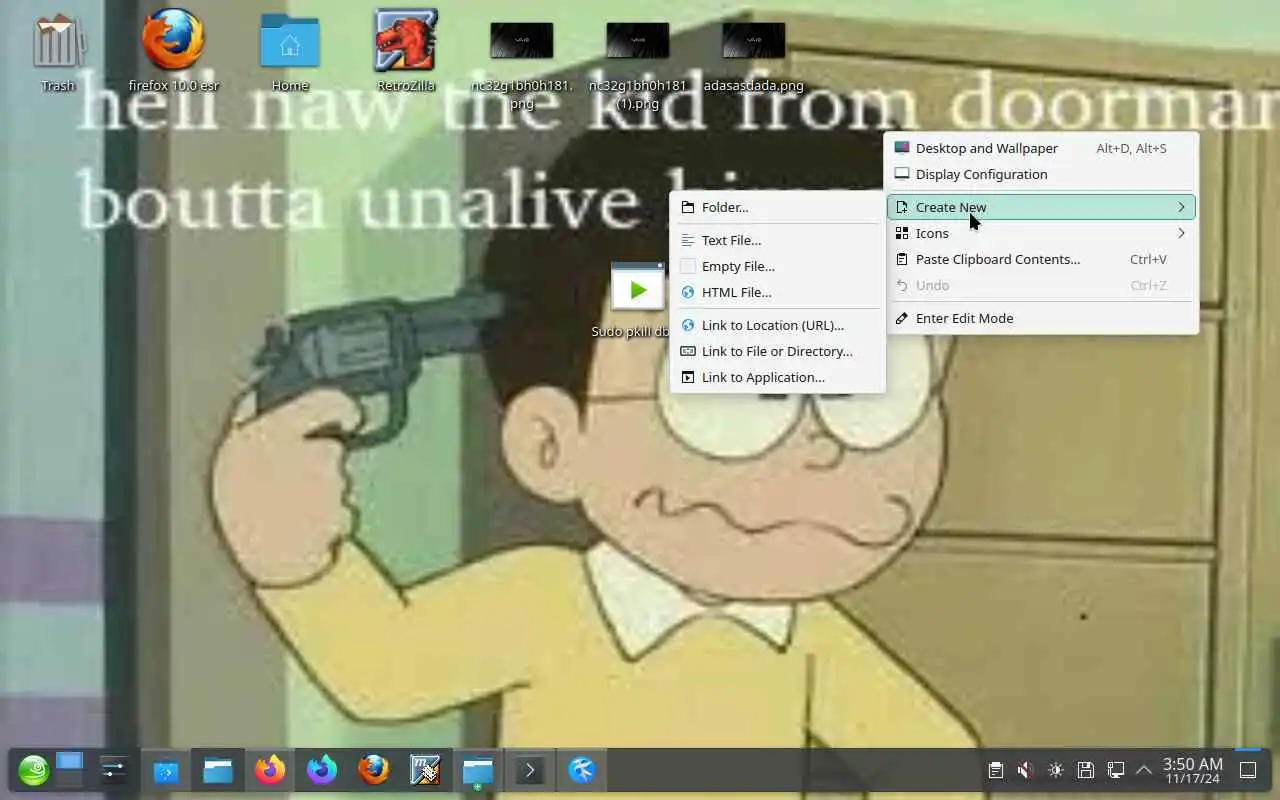Image resolution: width=1280 pixels, height=800 pixels.
Task: Open the green openSUSE application launcher
Action: tap(33, 770)
